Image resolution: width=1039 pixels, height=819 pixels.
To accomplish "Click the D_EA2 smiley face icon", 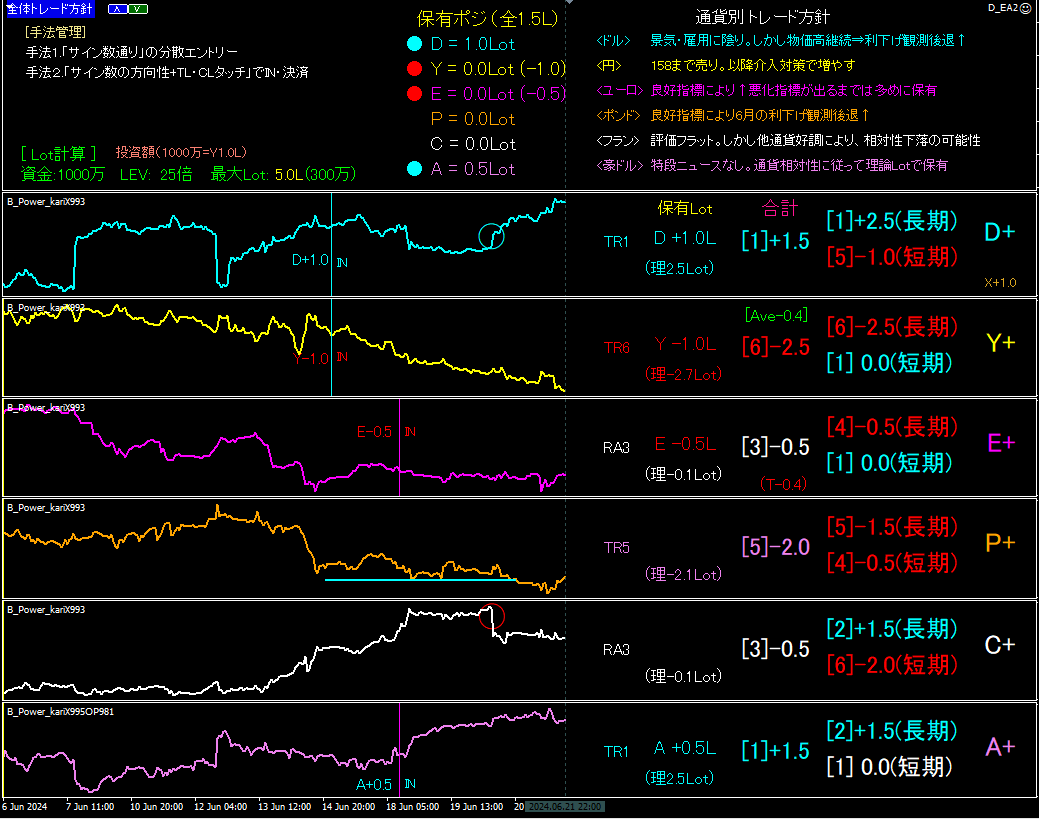I will (x=1026, y=8).
